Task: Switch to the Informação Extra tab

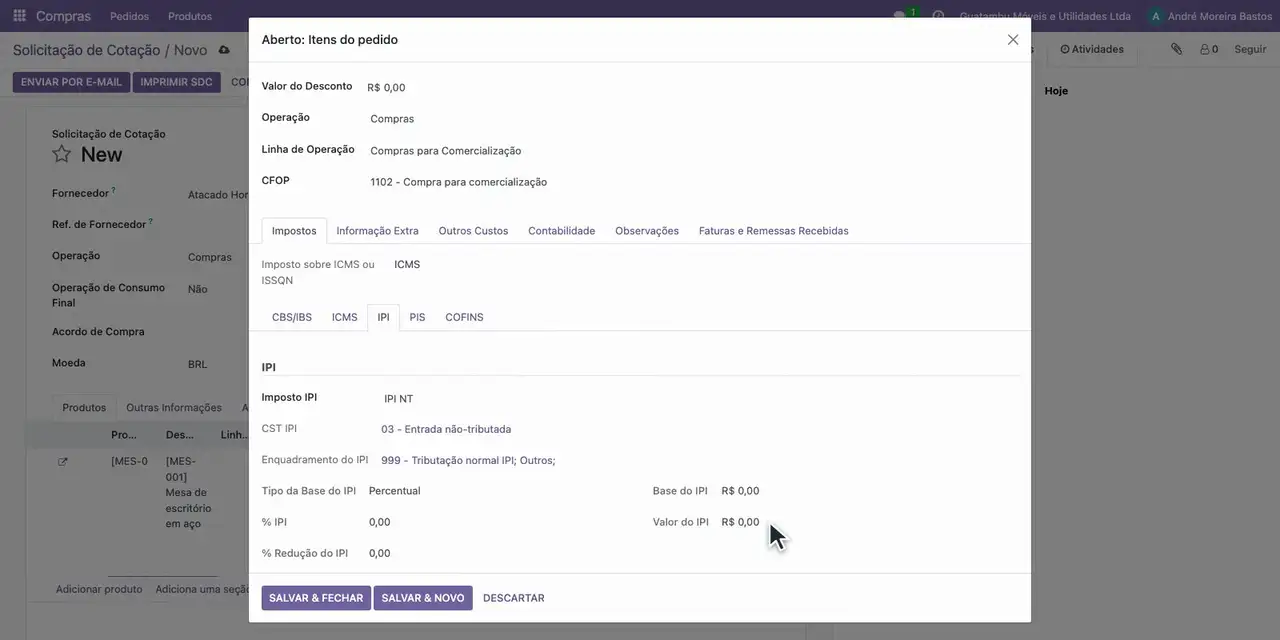Action: click(x=377, y=231)
